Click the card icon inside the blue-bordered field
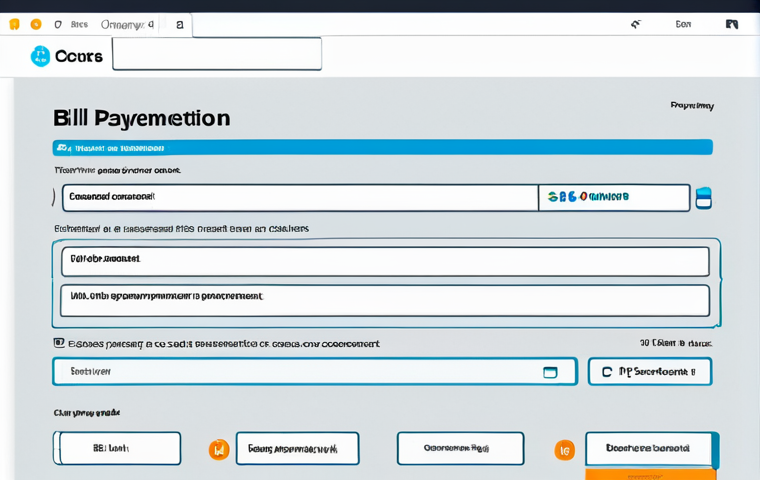Viewport: 760px width, 480px height. (x=550, y=372)
